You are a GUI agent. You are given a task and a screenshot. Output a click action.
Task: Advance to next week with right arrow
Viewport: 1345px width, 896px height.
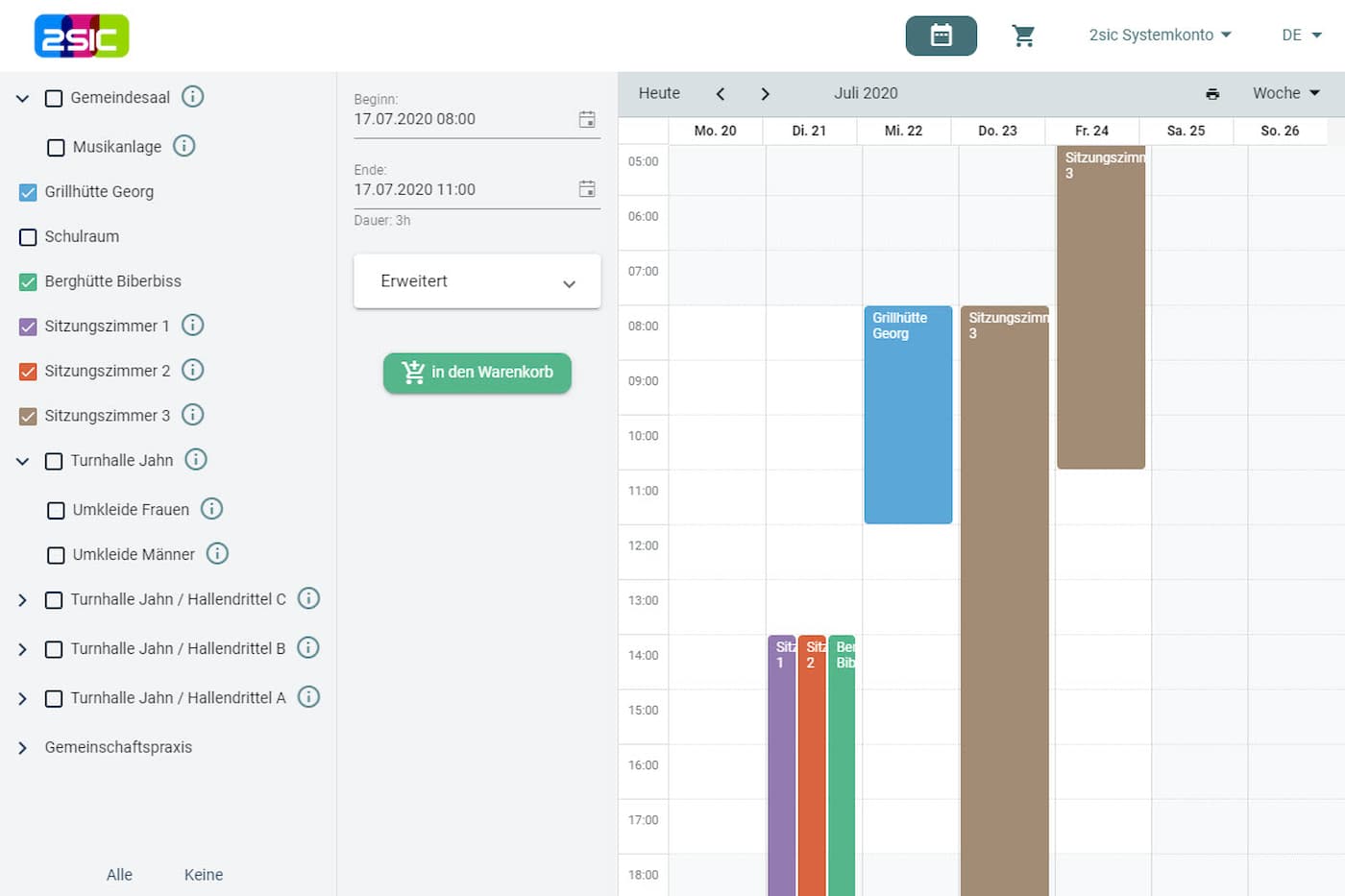(x=765, y=94)
